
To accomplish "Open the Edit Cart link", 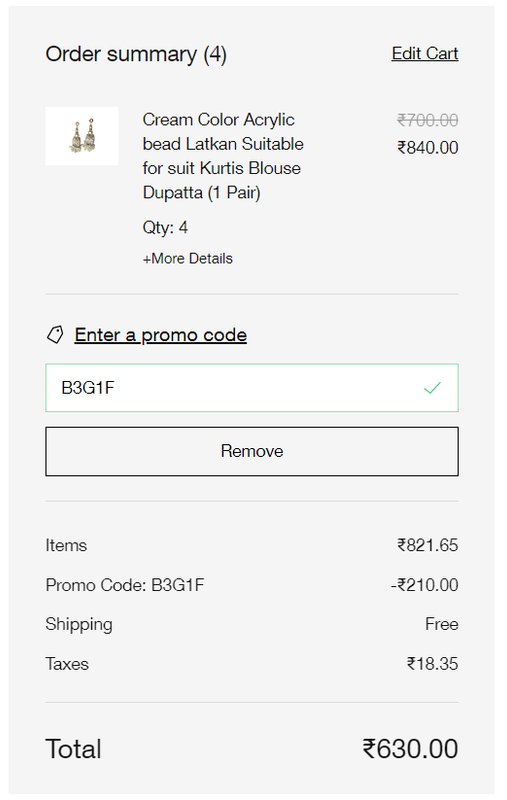I will [x=425, y=54].
